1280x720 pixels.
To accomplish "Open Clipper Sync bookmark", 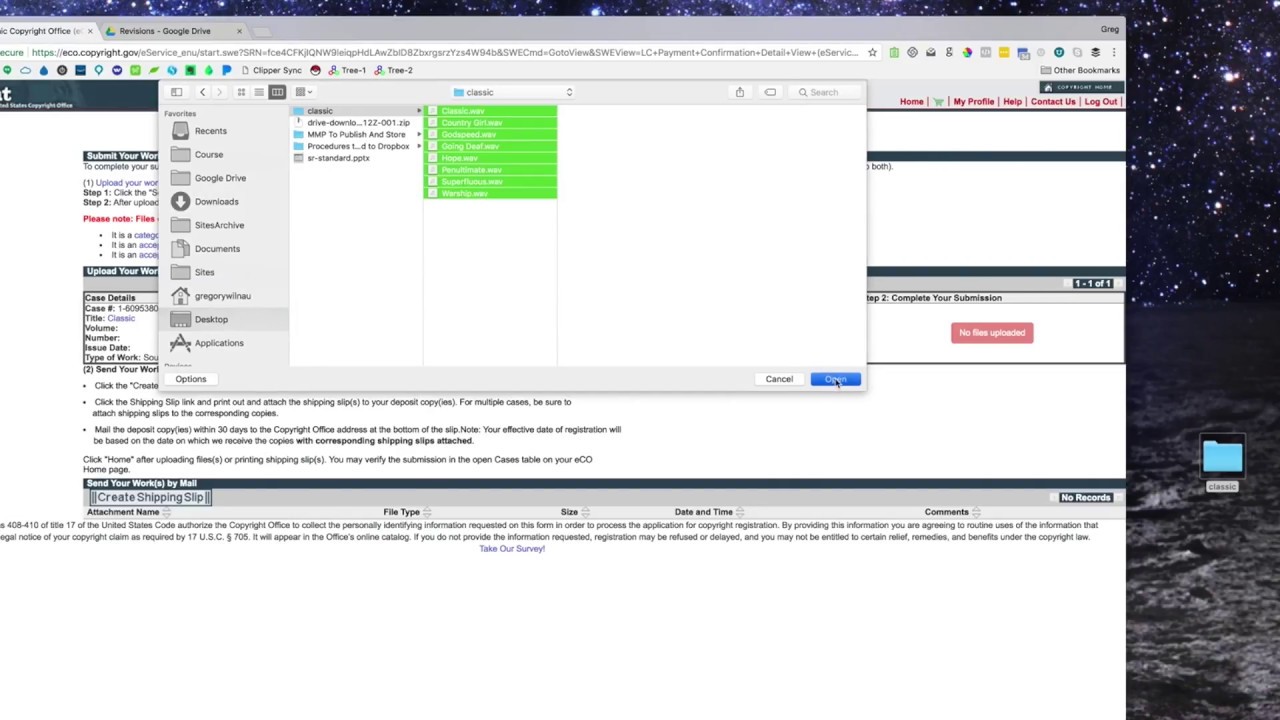I will click(x=270, y=70).
